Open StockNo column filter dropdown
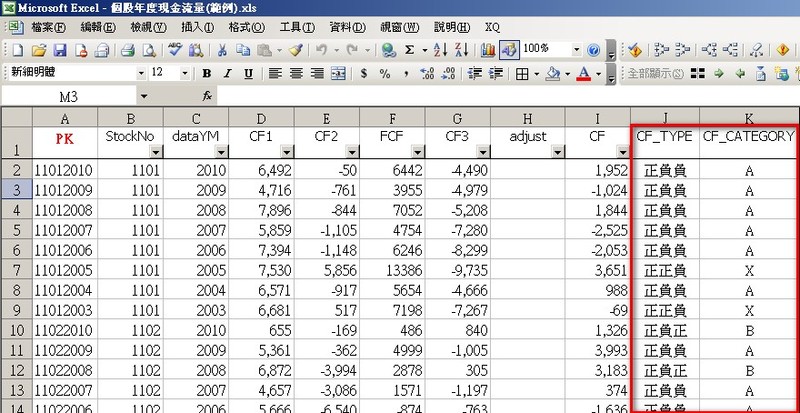 pos(156,152)
